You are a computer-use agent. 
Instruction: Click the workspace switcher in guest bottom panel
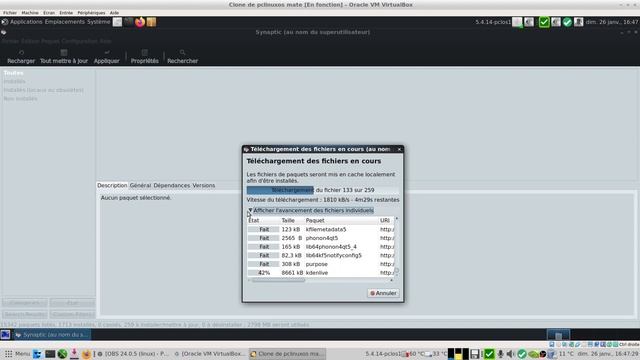(x=558, y=335)
